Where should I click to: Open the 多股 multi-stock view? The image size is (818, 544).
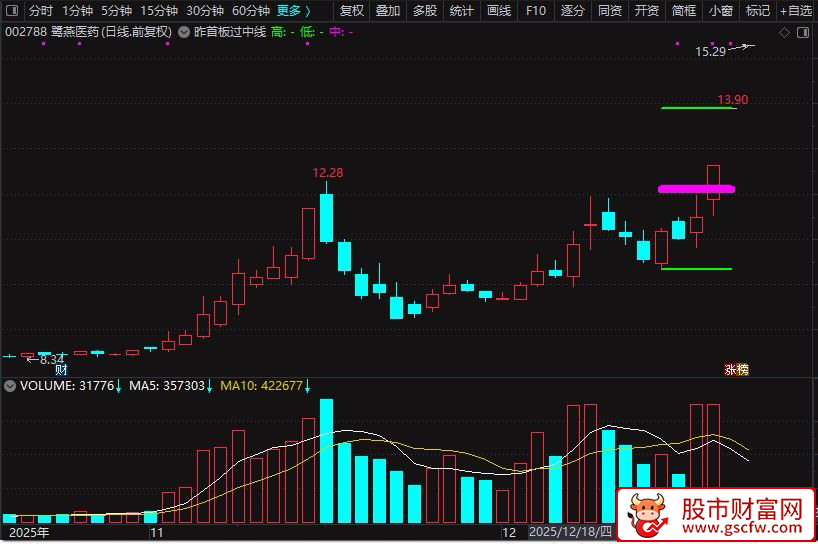425,10
